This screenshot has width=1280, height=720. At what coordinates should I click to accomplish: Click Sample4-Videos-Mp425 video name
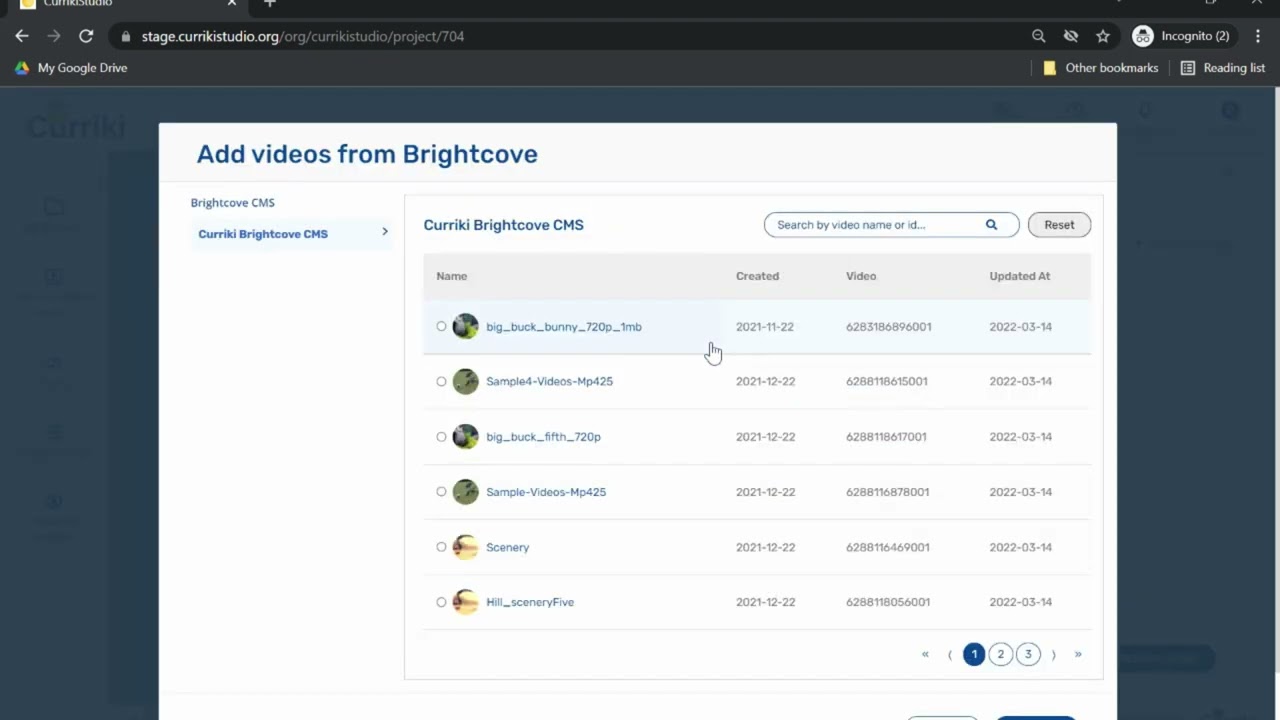point(549,382)
